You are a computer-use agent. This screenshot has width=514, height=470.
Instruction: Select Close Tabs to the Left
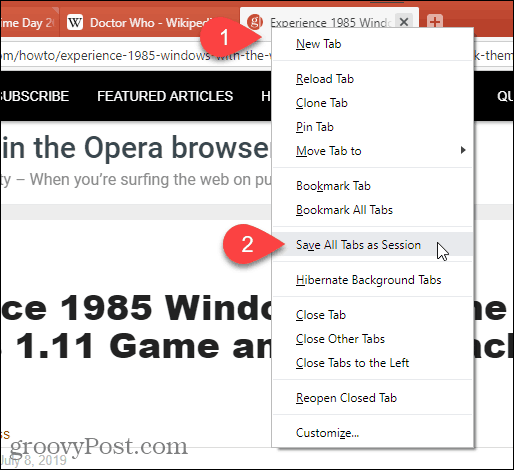(x=373, y=363)
